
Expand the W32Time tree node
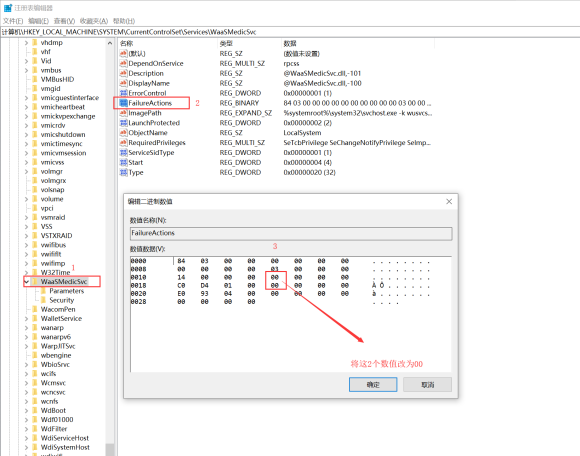[x=27, y=272]
